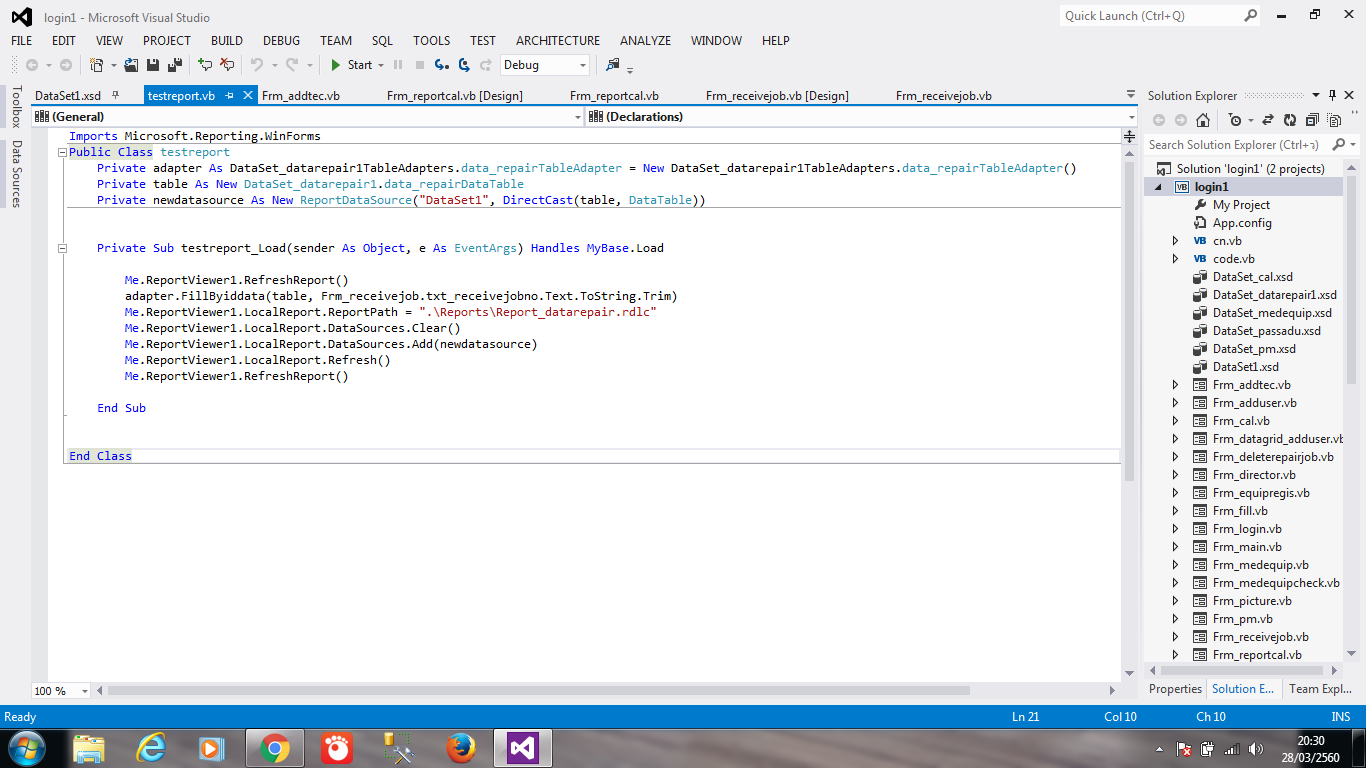Refresh the Solution Explorer
Viewport: 1366px width, 768px height.
click(1290, 120)
